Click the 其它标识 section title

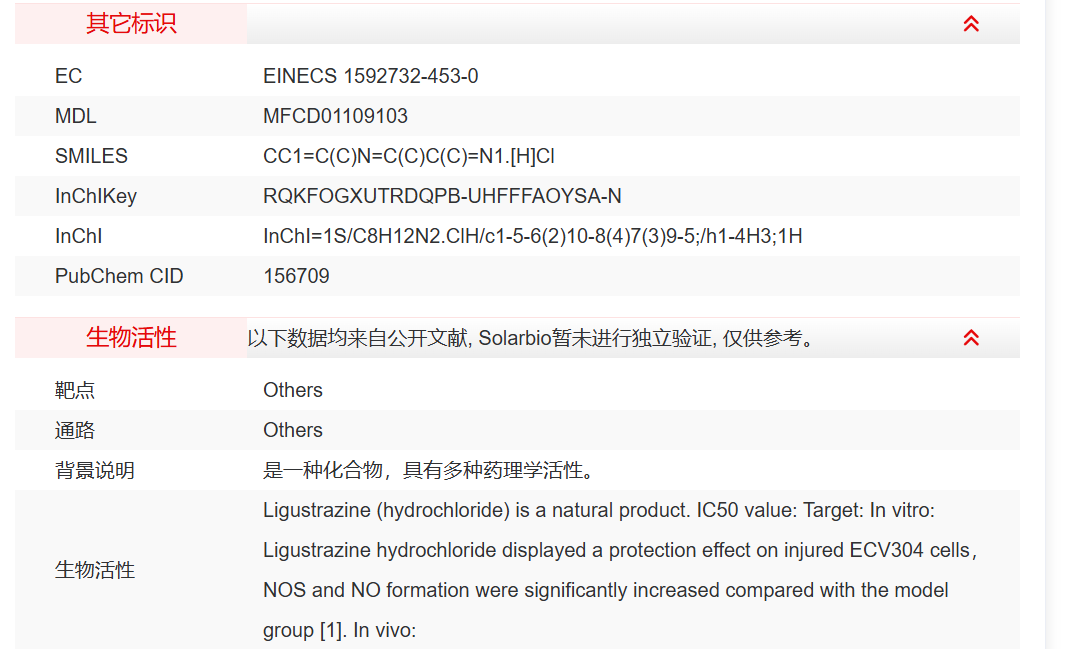(x=131, y=24)
